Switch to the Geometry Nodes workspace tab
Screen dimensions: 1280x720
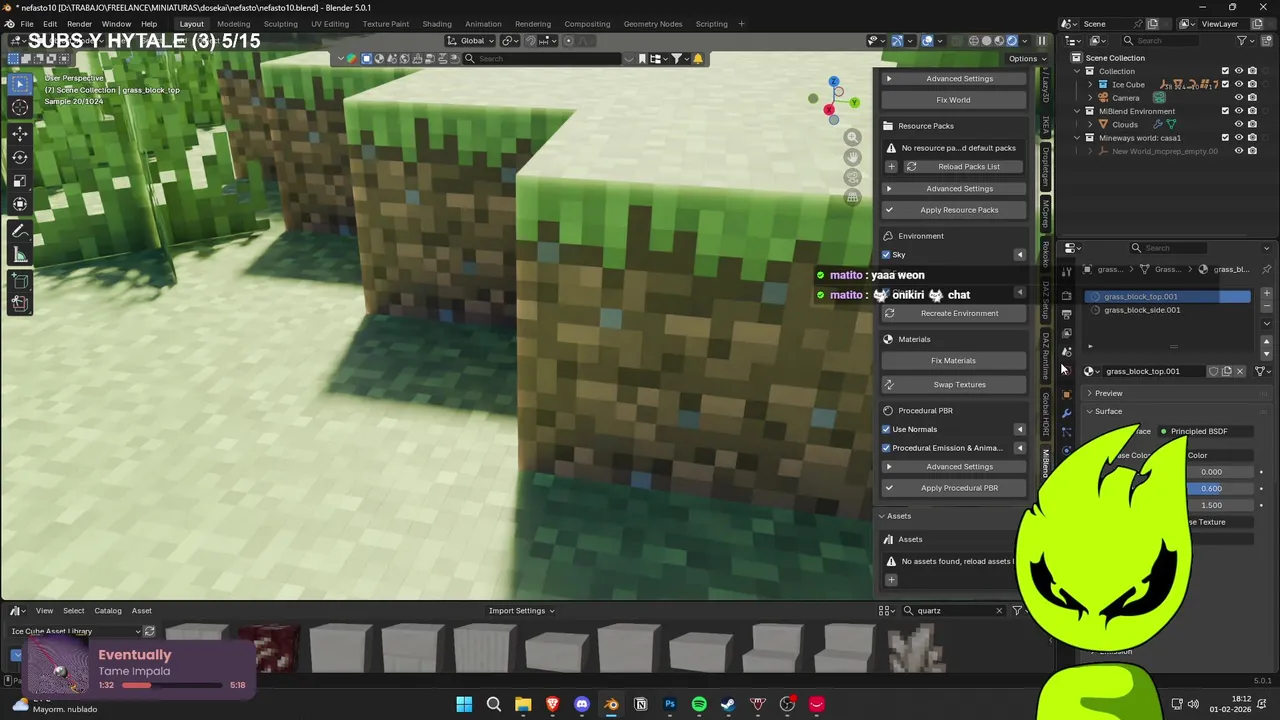click(x=652, y=24)
